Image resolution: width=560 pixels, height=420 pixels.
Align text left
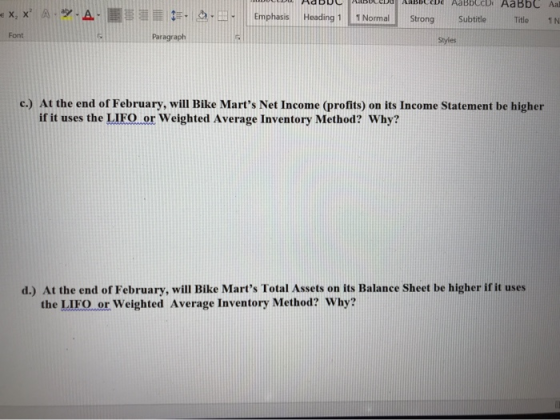point(115,16)
